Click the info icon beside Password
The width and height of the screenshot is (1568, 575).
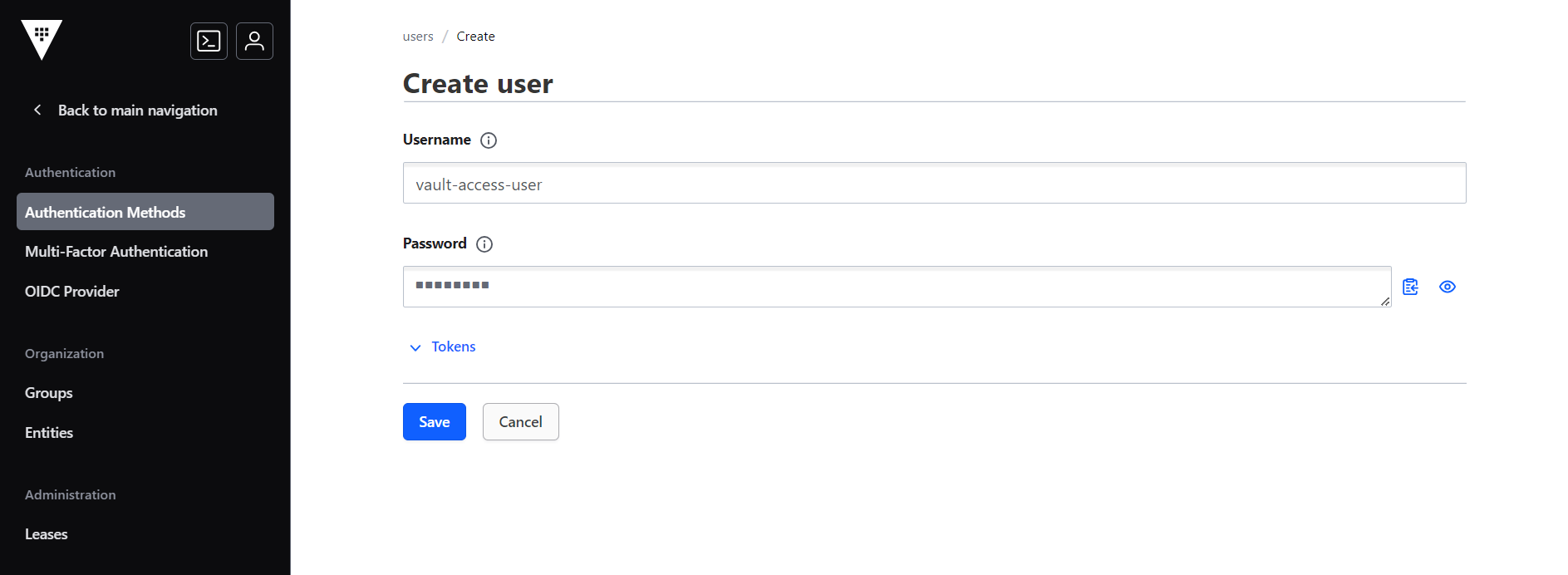[x=484, y=243]
